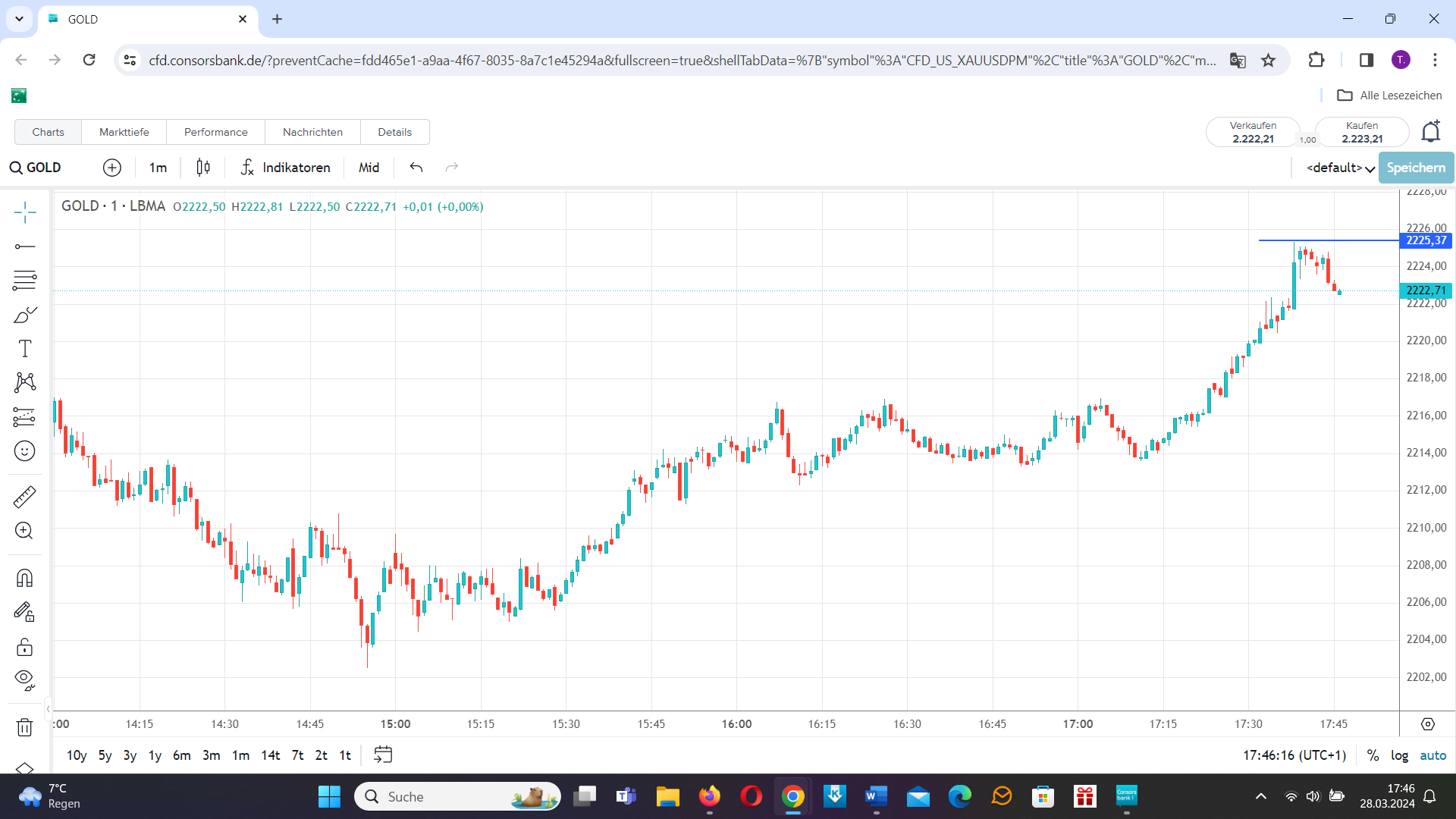The height and width of the screenshot is (819, 1456).
Task: Open the ruler measure tool
Action: click(25, 497)
